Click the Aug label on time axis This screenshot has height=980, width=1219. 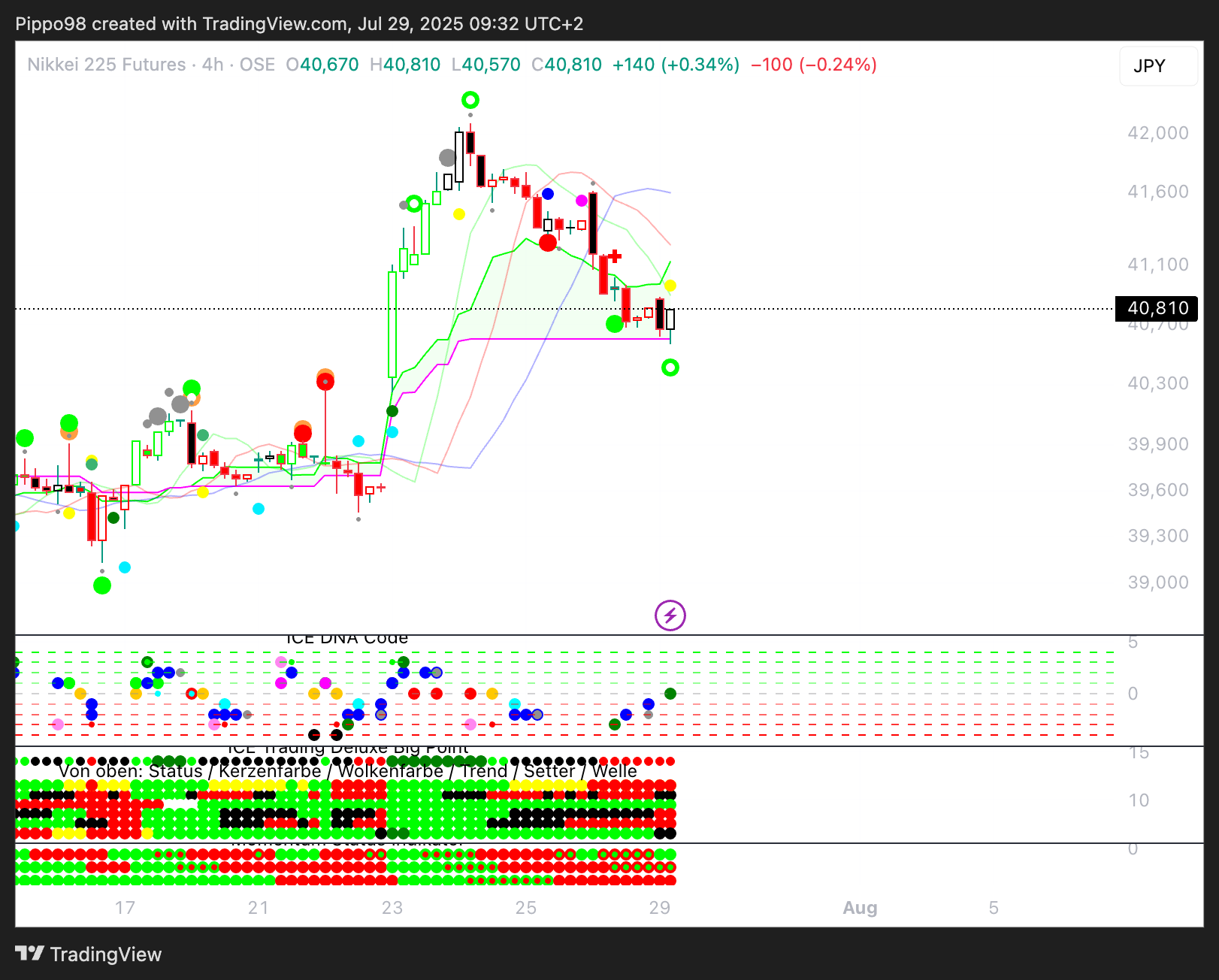860,908
